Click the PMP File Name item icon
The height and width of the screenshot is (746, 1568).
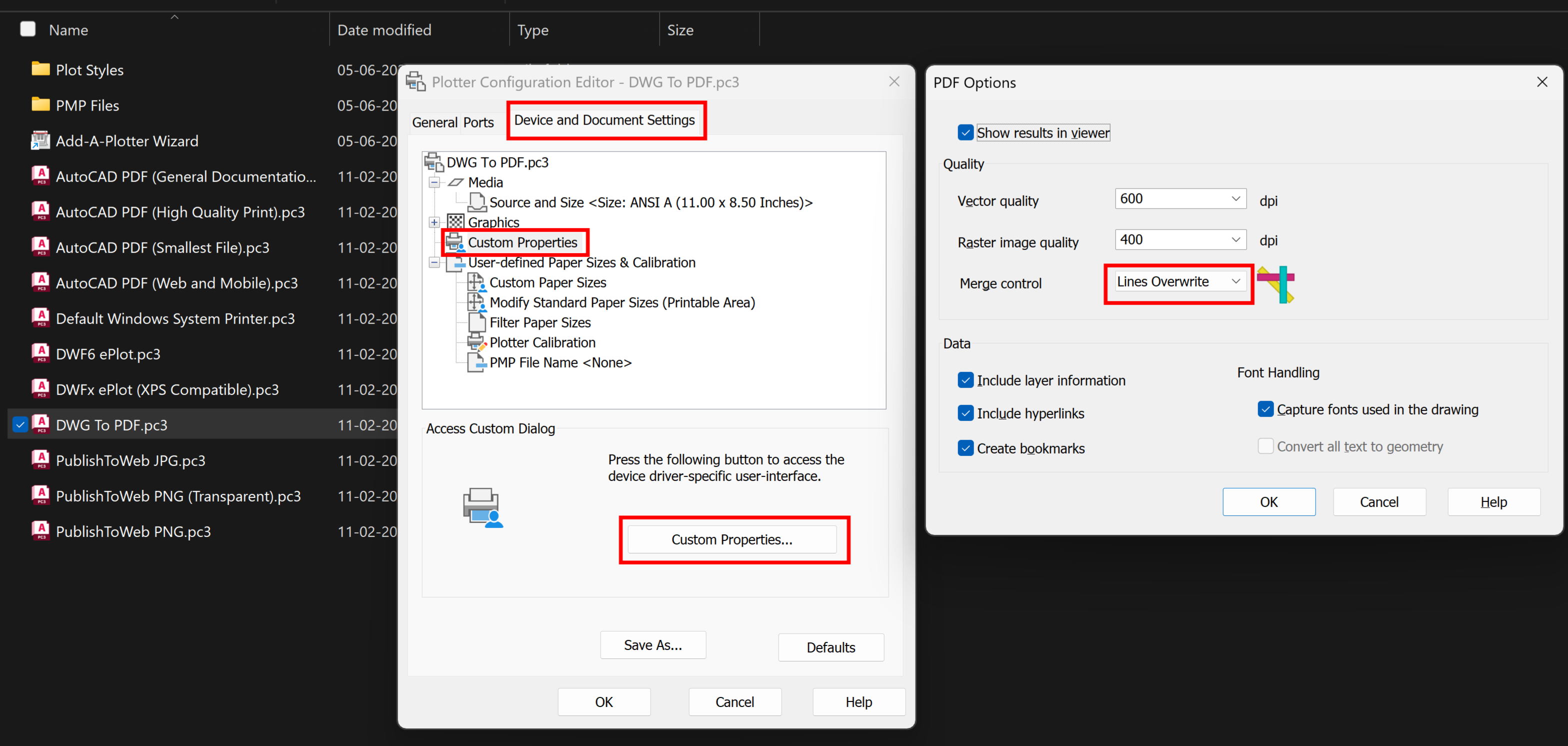point(476,362)
